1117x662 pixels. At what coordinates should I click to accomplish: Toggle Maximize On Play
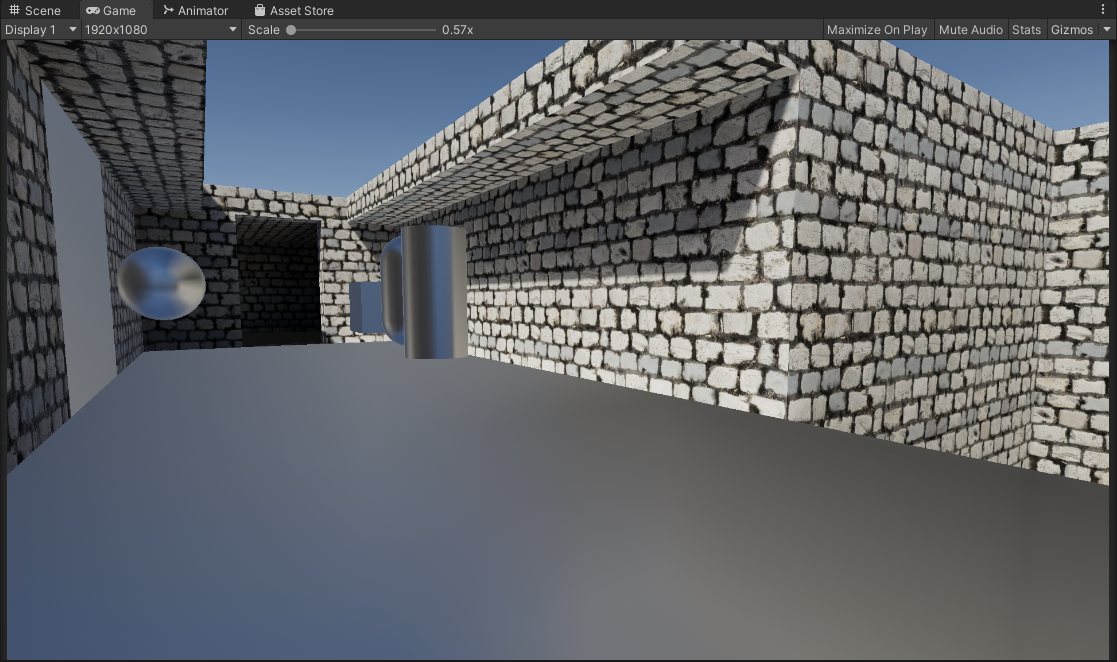876,29
